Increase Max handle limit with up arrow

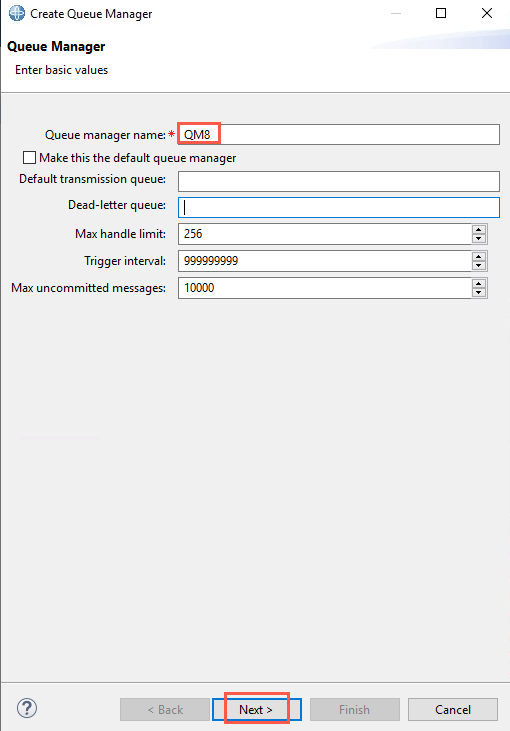[x=479, y=229]
